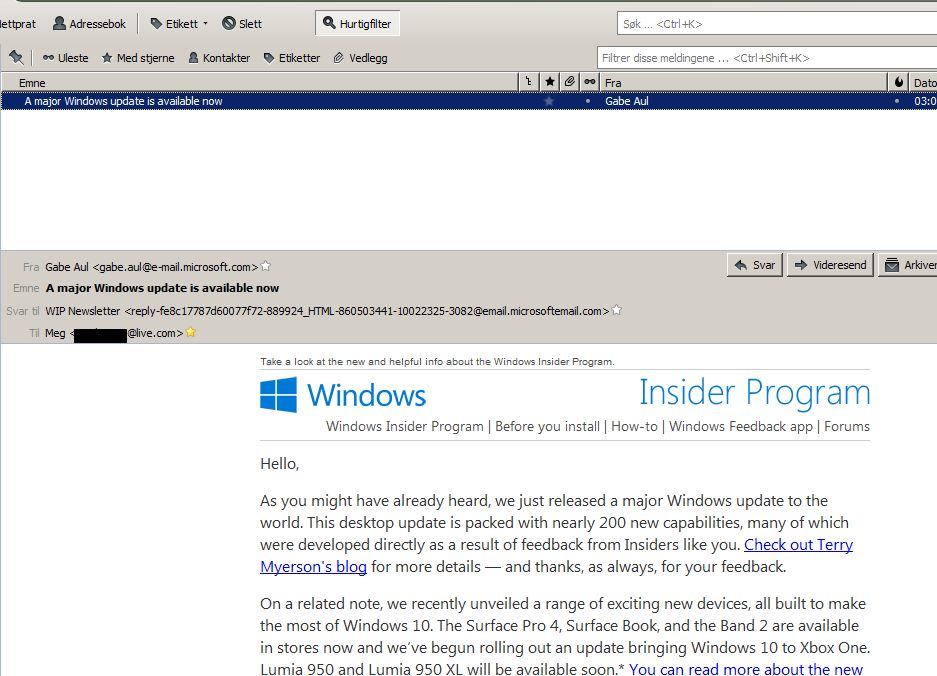Screen dimensions: 937x676
Task: Click the thread column header icon
Action: click(529, 82)
